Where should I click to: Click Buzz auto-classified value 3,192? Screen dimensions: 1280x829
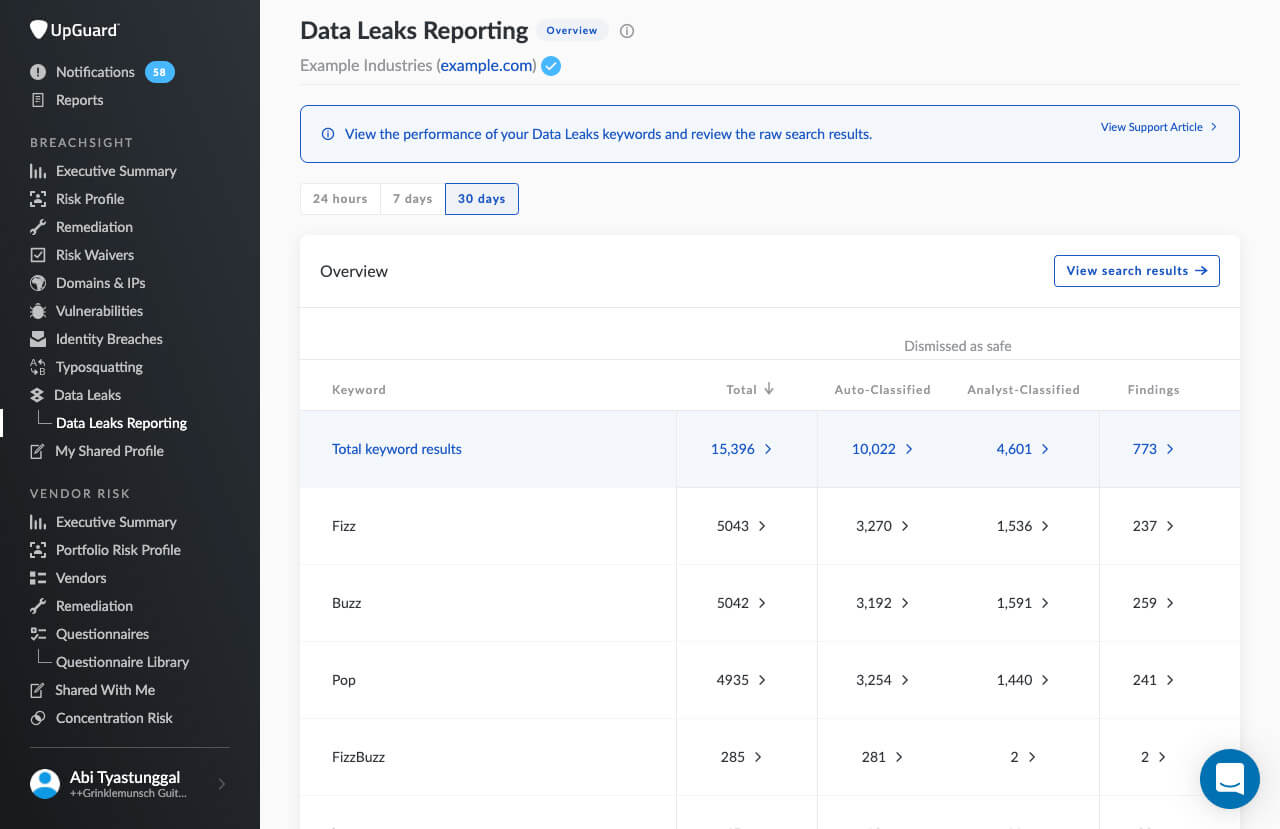pos(874,603)
